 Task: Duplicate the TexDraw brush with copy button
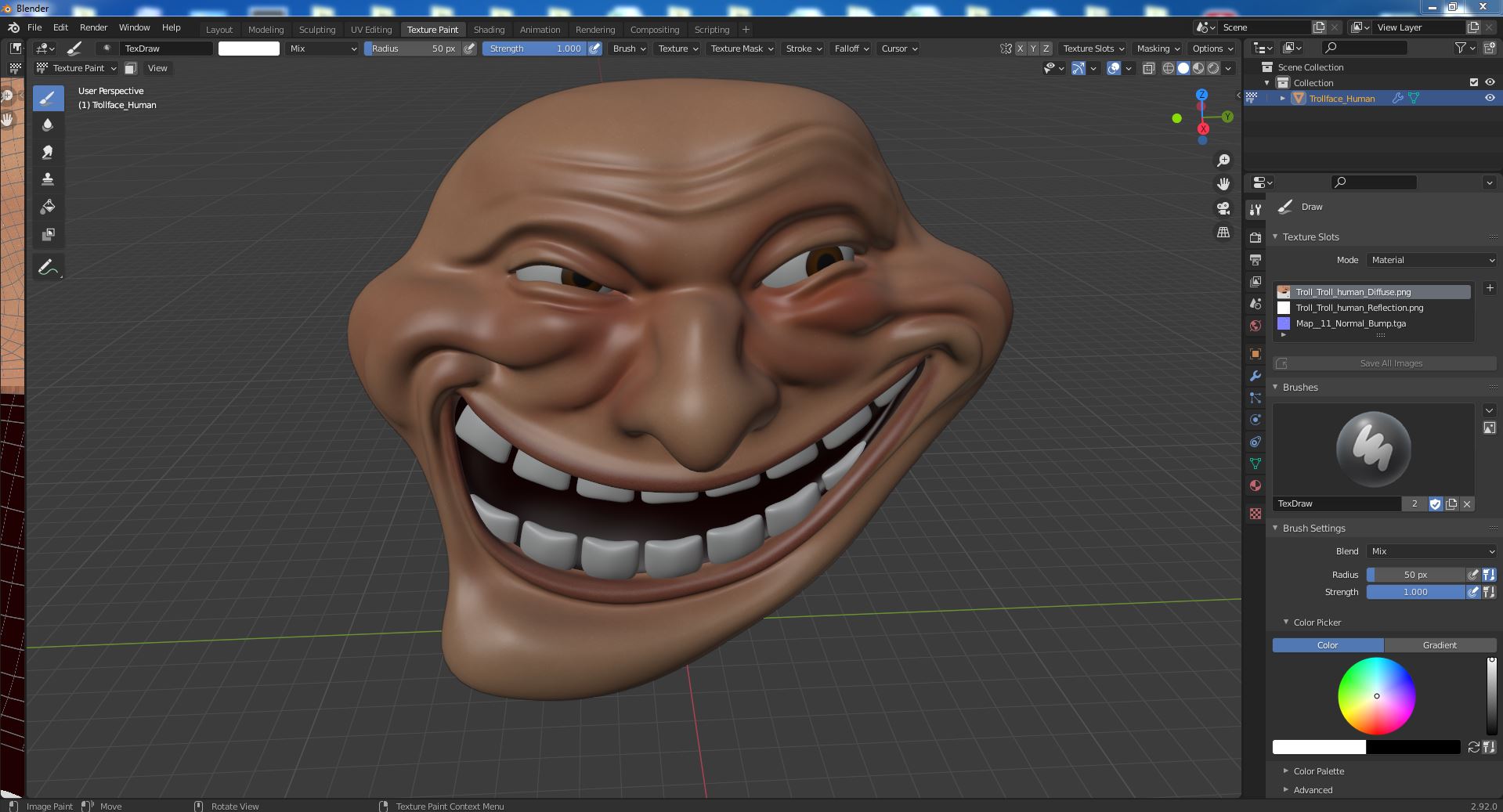pos(1451,503)
